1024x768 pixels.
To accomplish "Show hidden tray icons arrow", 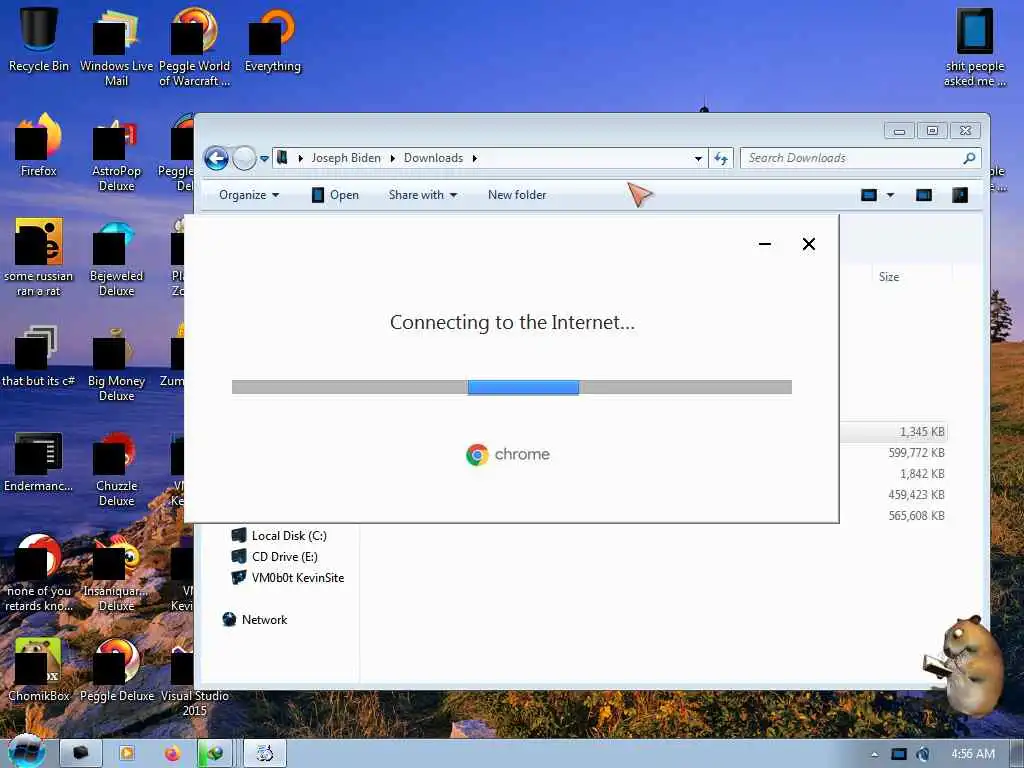I will [874, 754].
